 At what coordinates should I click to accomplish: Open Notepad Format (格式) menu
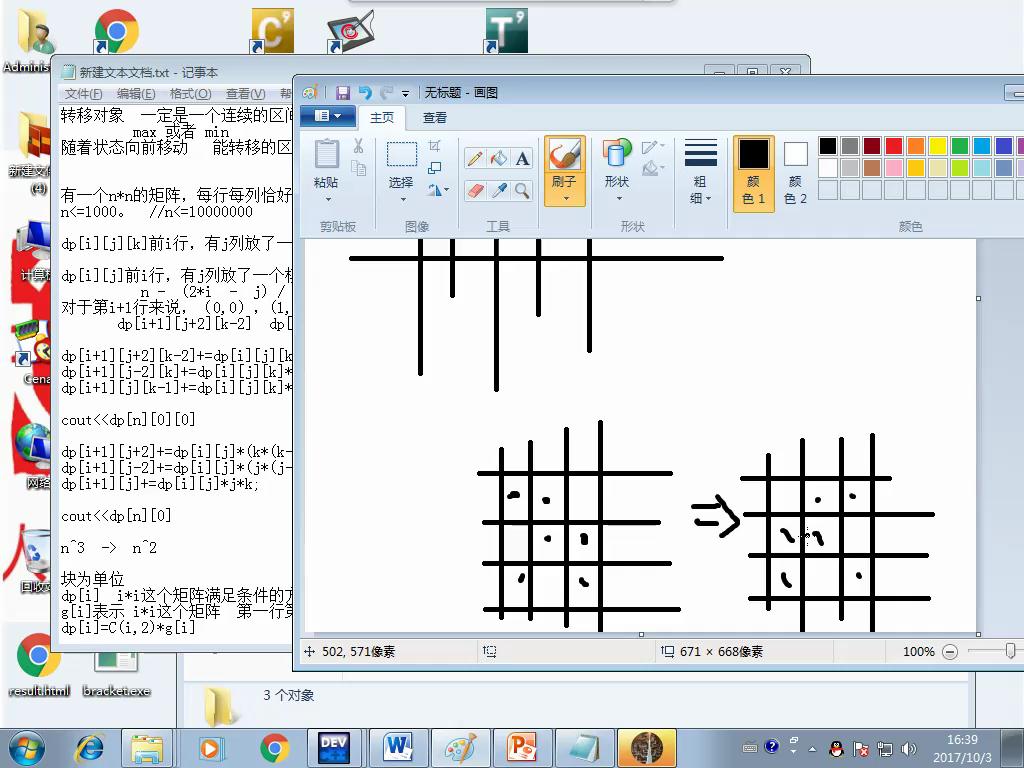190,94
